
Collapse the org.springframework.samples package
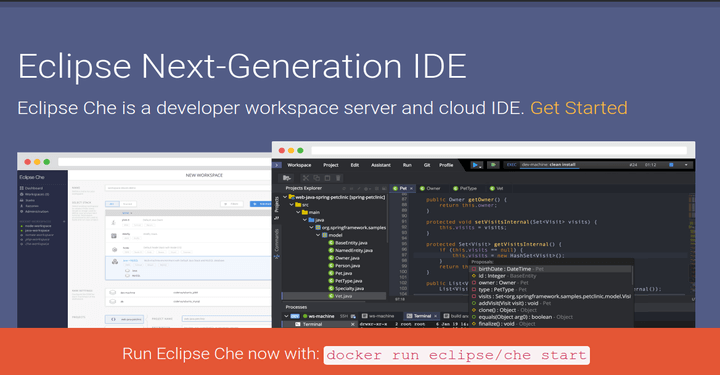[311, 227]
